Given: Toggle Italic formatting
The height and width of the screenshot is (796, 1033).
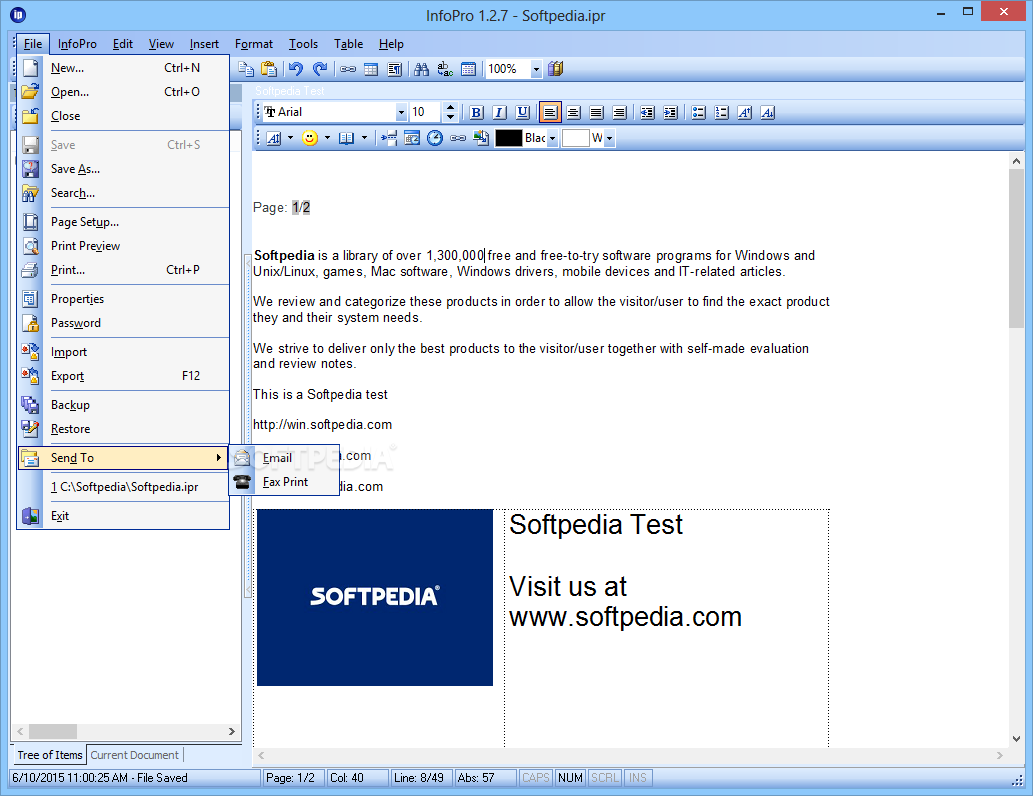Looking at the screenshot, I should click(x=499, y=113).
